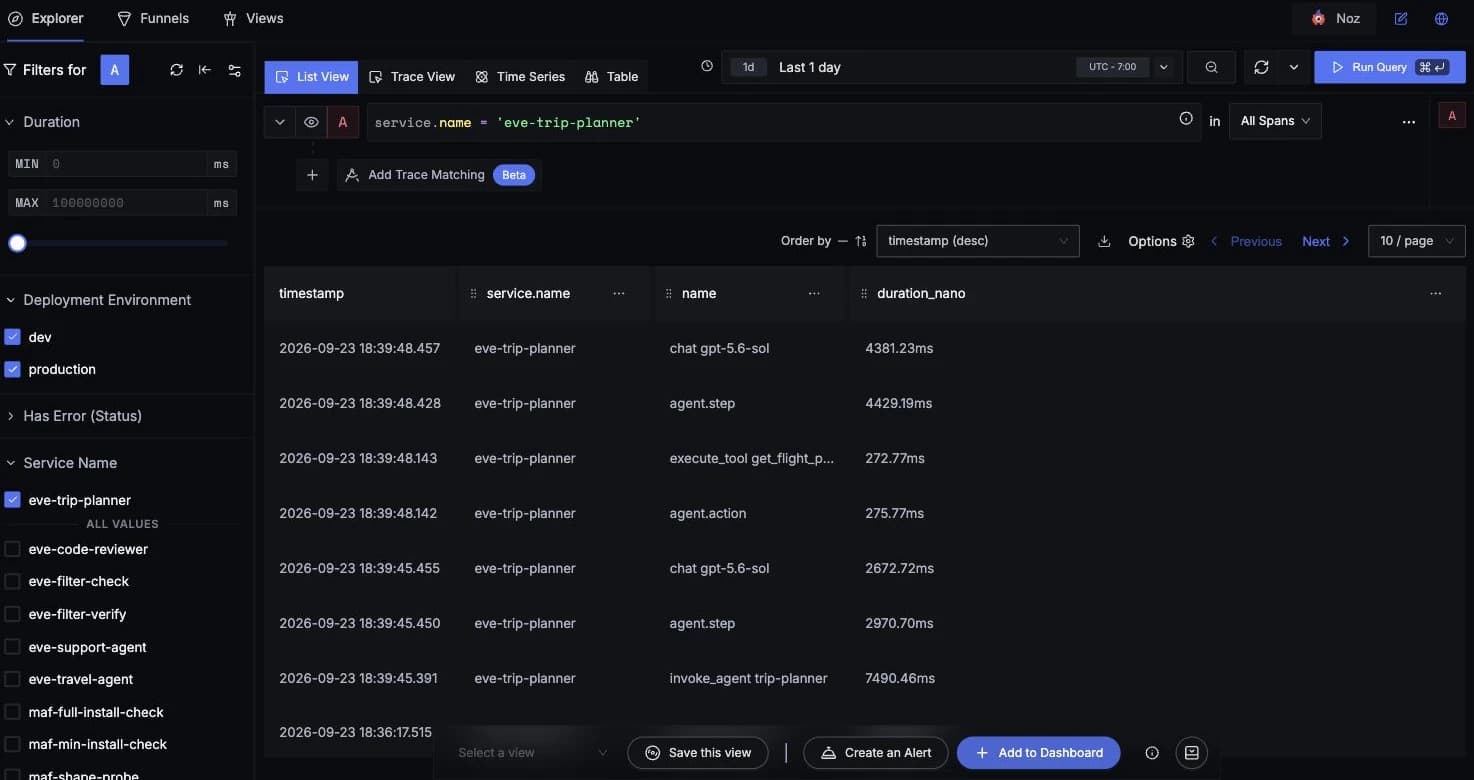Click Create an Alert button

[876, 753]
